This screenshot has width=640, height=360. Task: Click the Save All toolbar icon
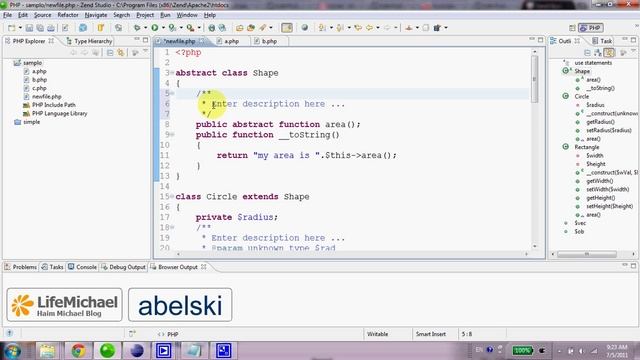tap(40, 28)
